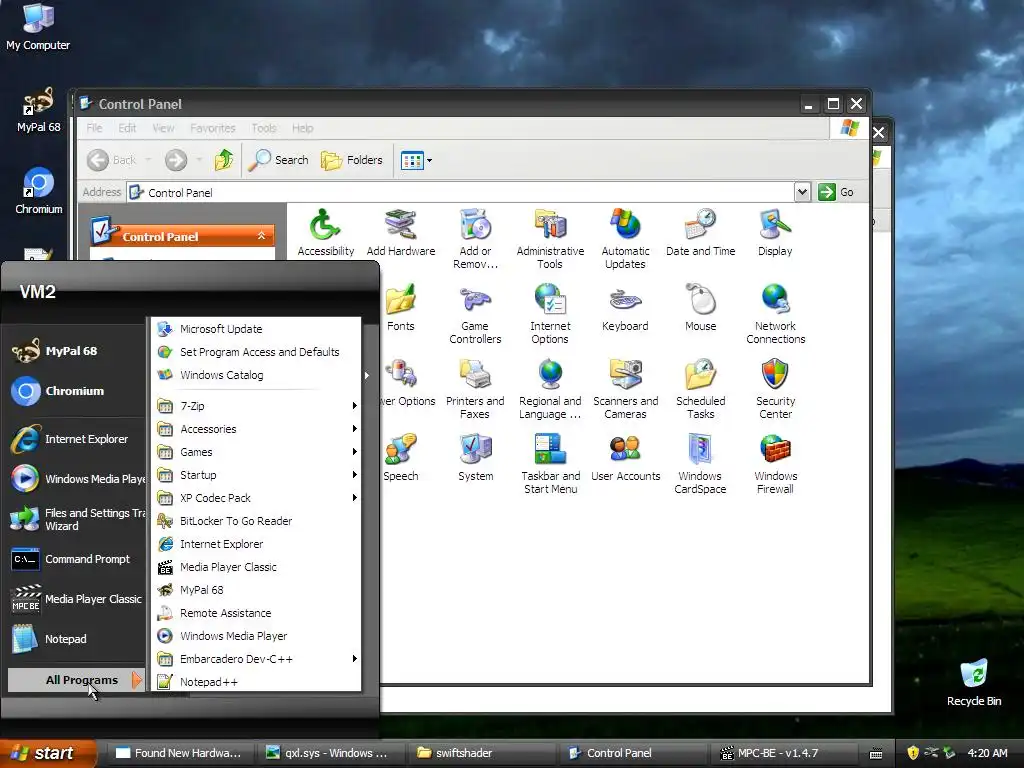Image resolution: width=1024 pixels, height=768 pixels.
Task: Open Security Center icon
Action: (x=775, y=389)
